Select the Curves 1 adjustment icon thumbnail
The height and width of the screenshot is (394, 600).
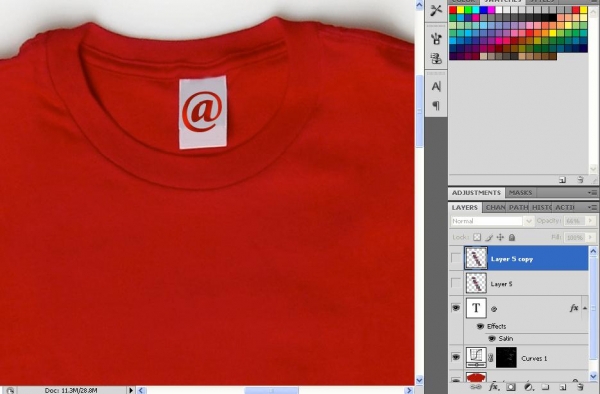click(x=476, y=358)
